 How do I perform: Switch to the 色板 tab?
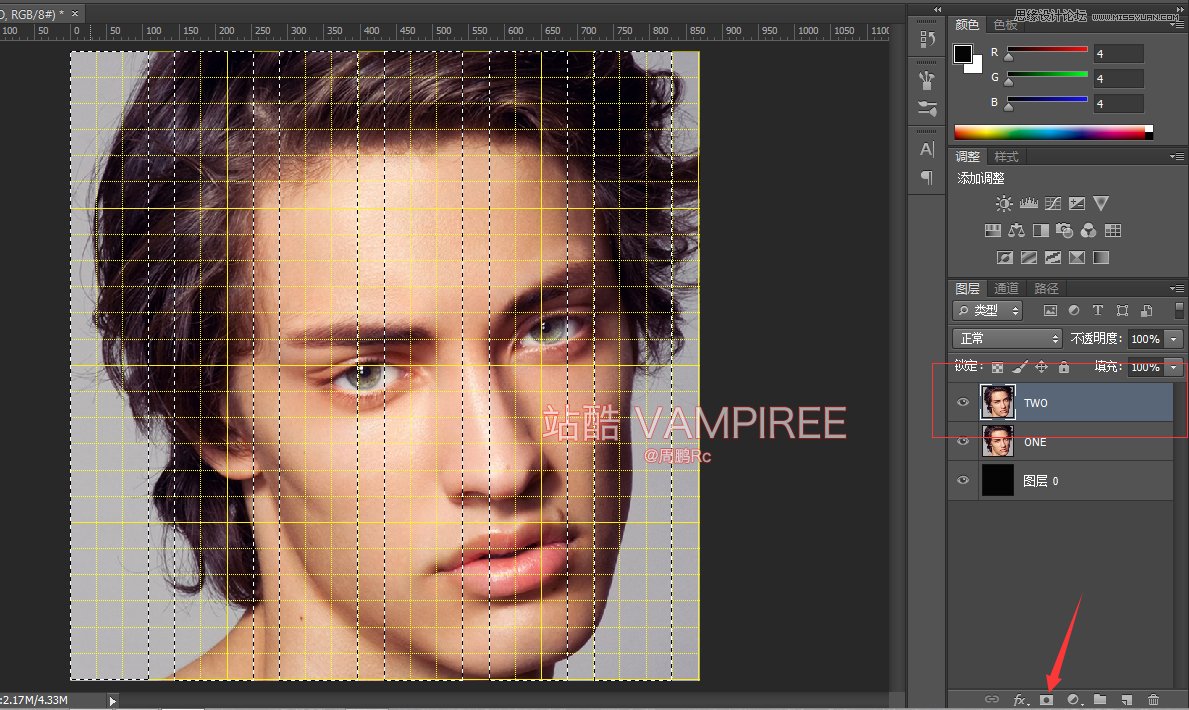(1005, 25)
